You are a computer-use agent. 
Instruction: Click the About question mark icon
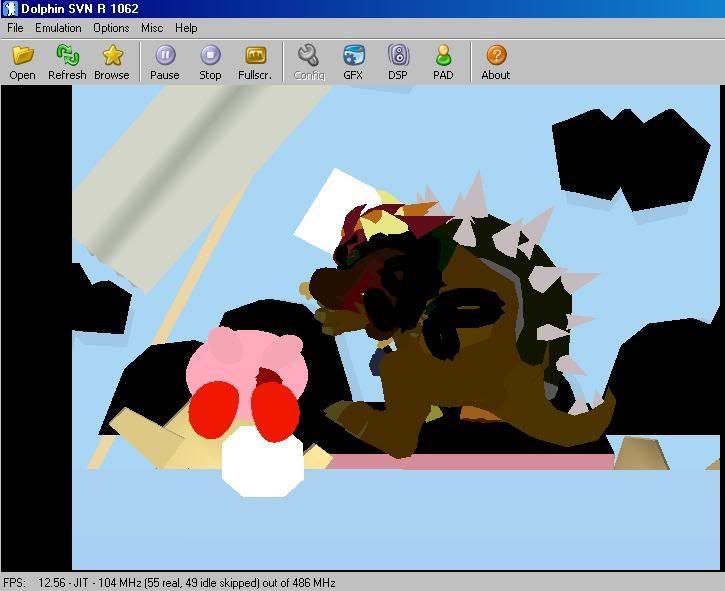(x=496, y=61)
